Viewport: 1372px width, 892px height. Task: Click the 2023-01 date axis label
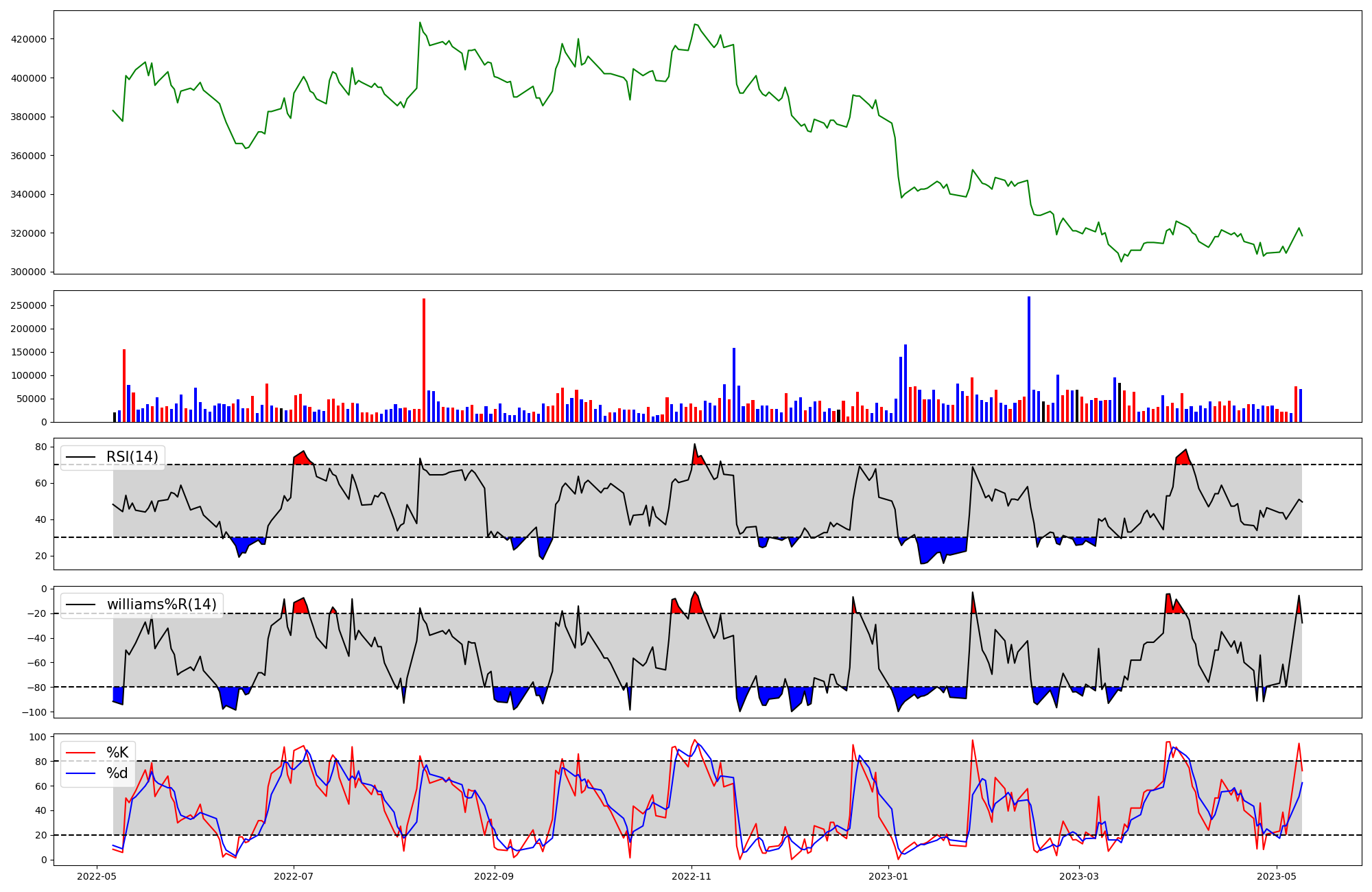click(888, 876)
